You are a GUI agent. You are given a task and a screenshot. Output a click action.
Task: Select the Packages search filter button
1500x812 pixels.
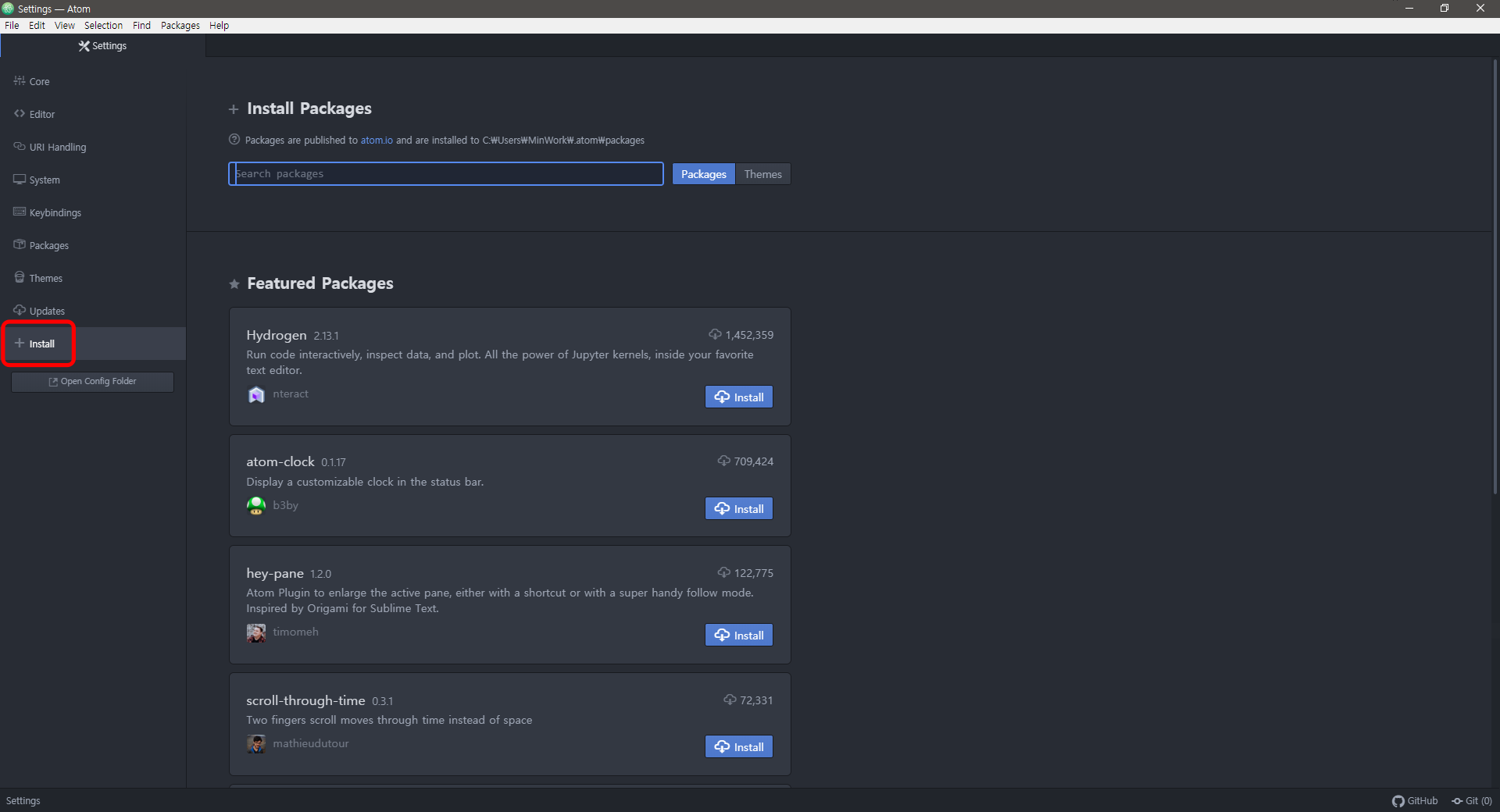coord(703,174)
